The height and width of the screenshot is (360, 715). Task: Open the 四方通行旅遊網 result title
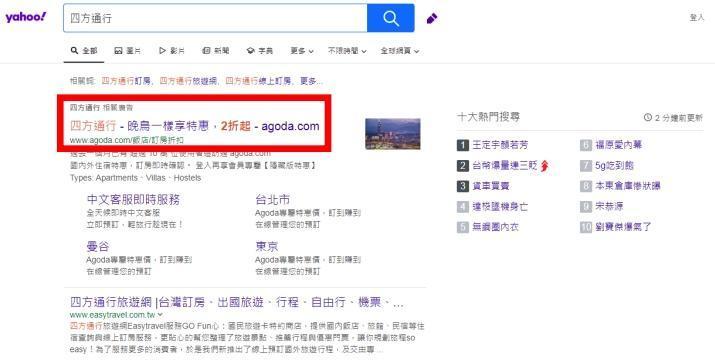(x=237, y=302)
